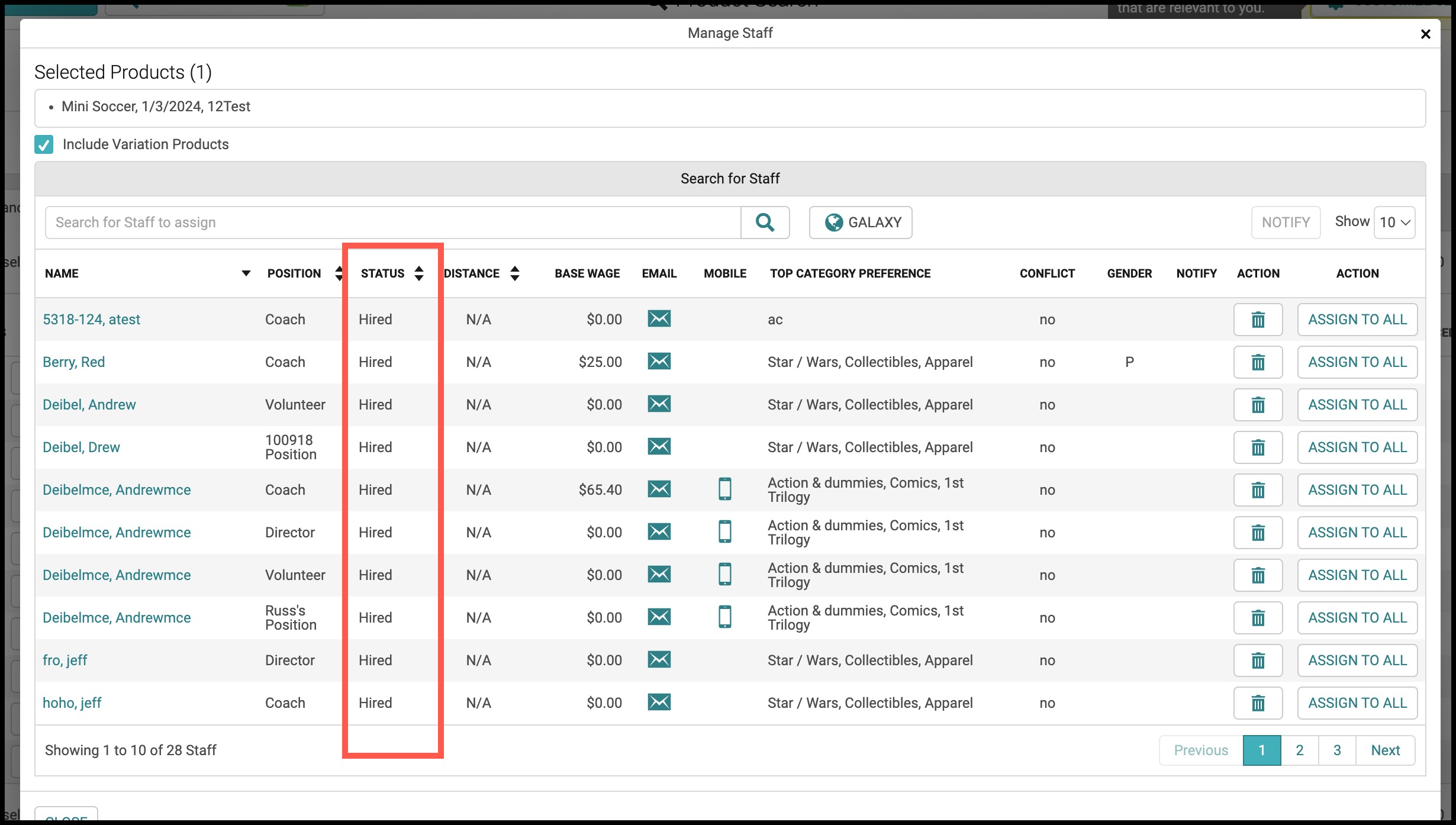The height and width of the screenshot is (825, 1456).
Task: Email Deibel, Andrew using envelope icon
Action: click(659, 404)
